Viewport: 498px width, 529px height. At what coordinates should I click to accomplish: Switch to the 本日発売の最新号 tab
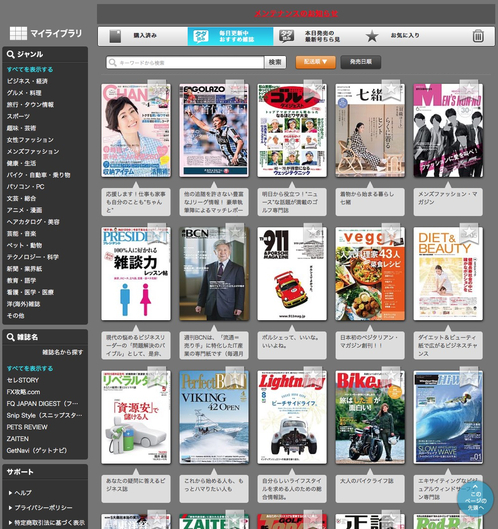pyautogui.click(x=317, y=36)
